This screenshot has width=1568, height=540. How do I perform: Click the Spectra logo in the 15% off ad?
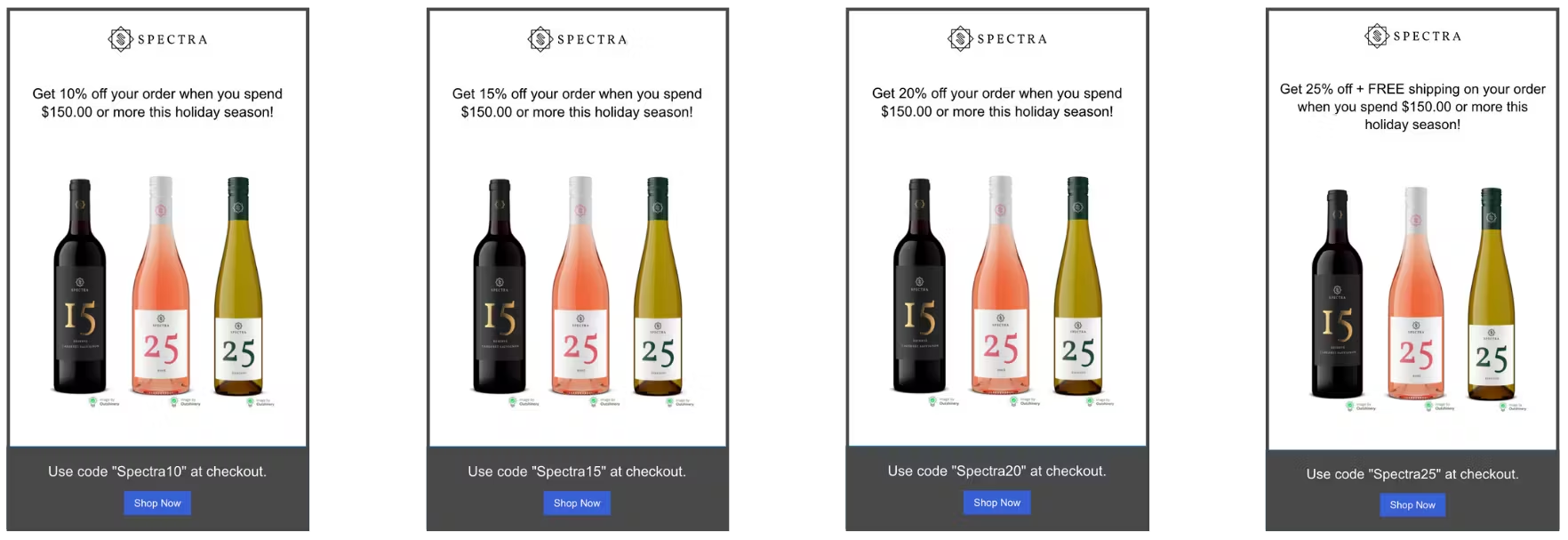(577, 39)
